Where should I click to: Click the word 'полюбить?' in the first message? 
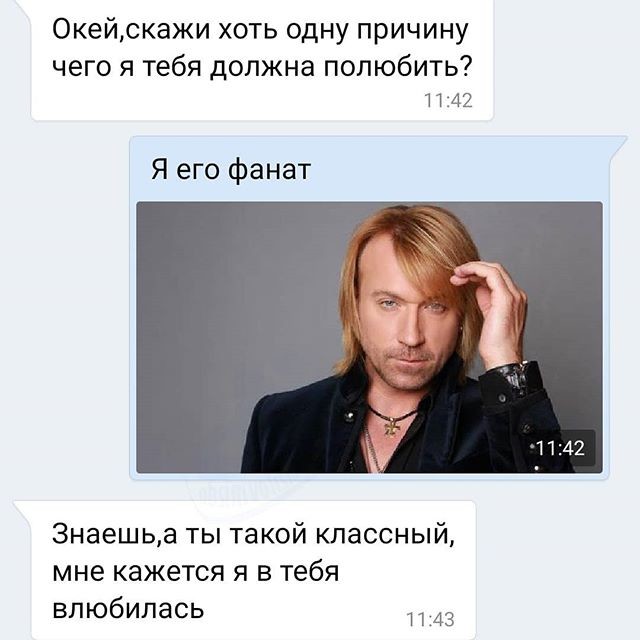point(398,69)
